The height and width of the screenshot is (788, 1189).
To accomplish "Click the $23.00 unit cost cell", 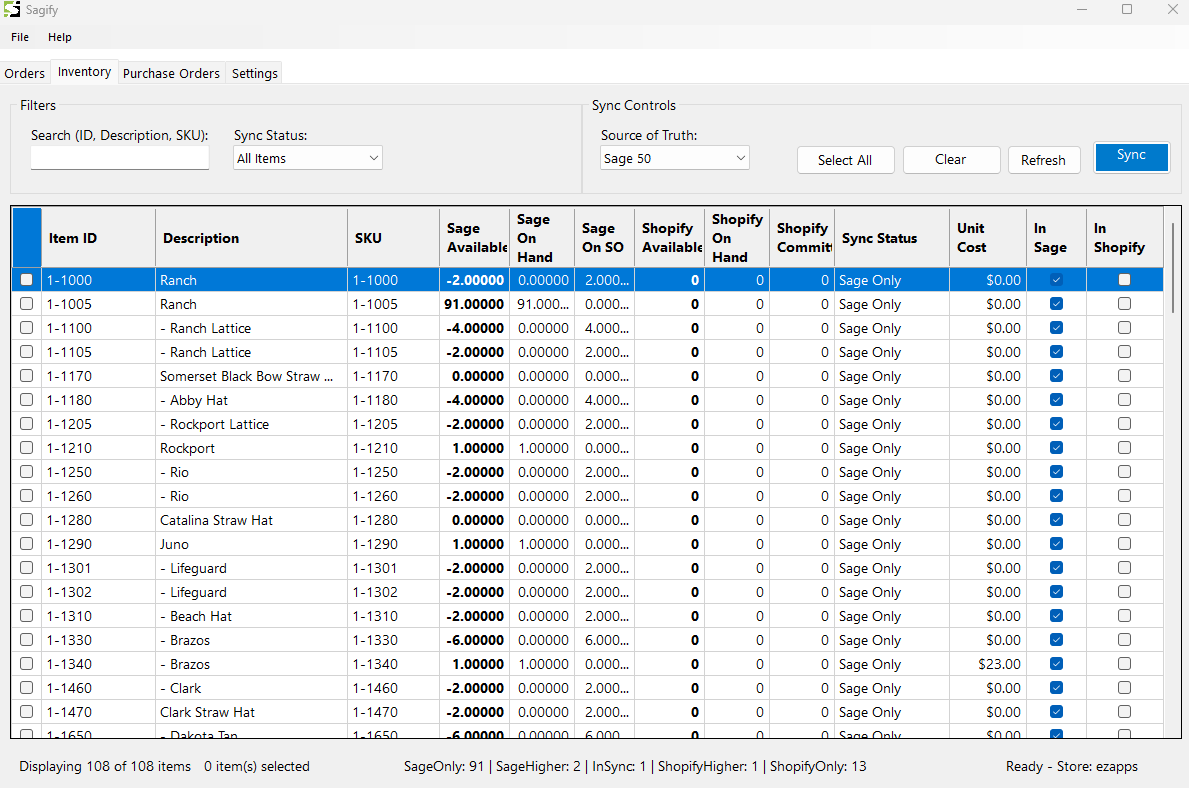I will (x=988, y=664).
